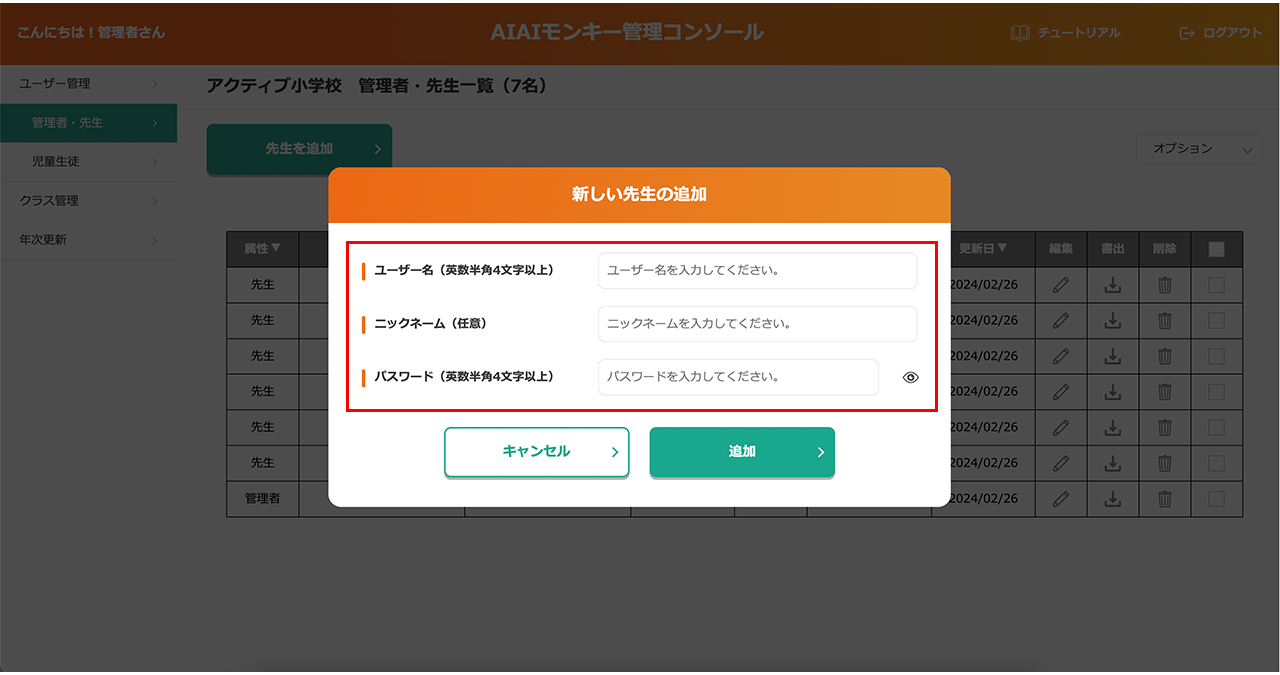The image size is (1280, 675).
Task: Click pencil edit icon in first row
Action: click(x=1061, y=285)
